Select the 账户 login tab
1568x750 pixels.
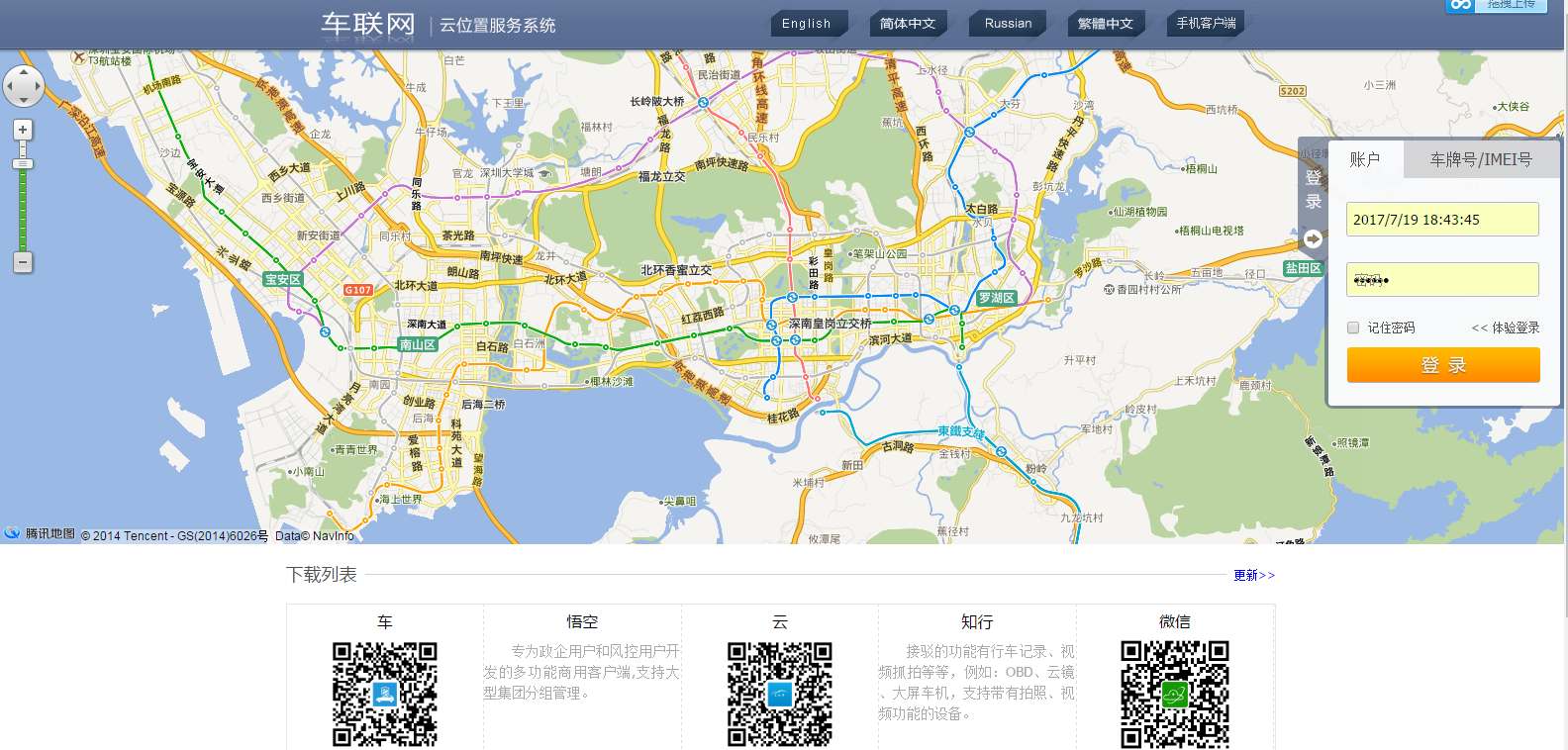1364,159
